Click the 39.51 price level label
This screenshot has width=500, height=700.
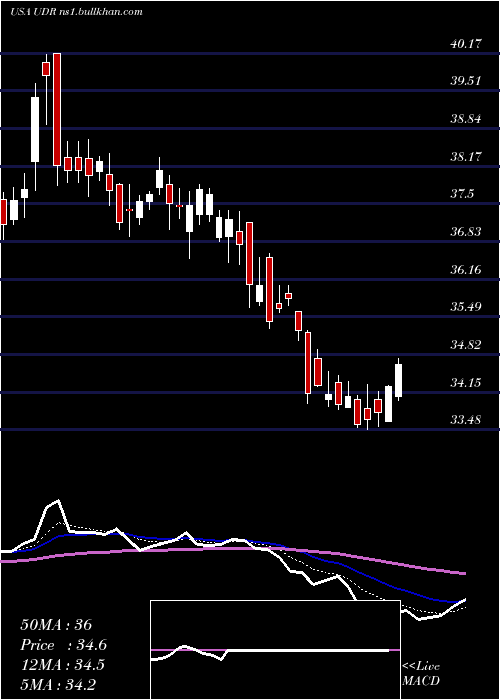466,81
